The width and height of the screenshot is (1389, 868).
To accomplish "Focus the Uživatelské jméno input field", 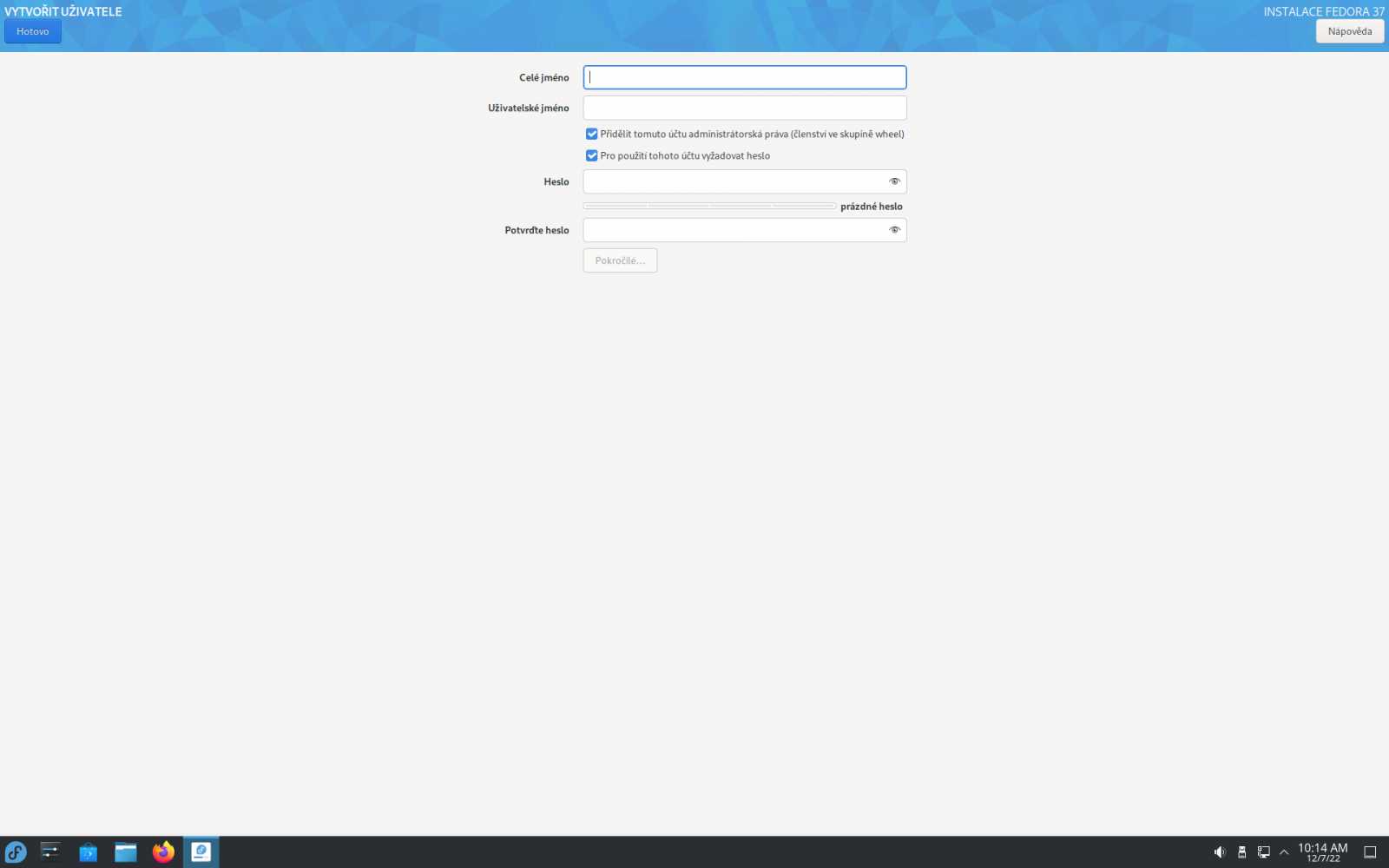I will (x=744, y=108).
